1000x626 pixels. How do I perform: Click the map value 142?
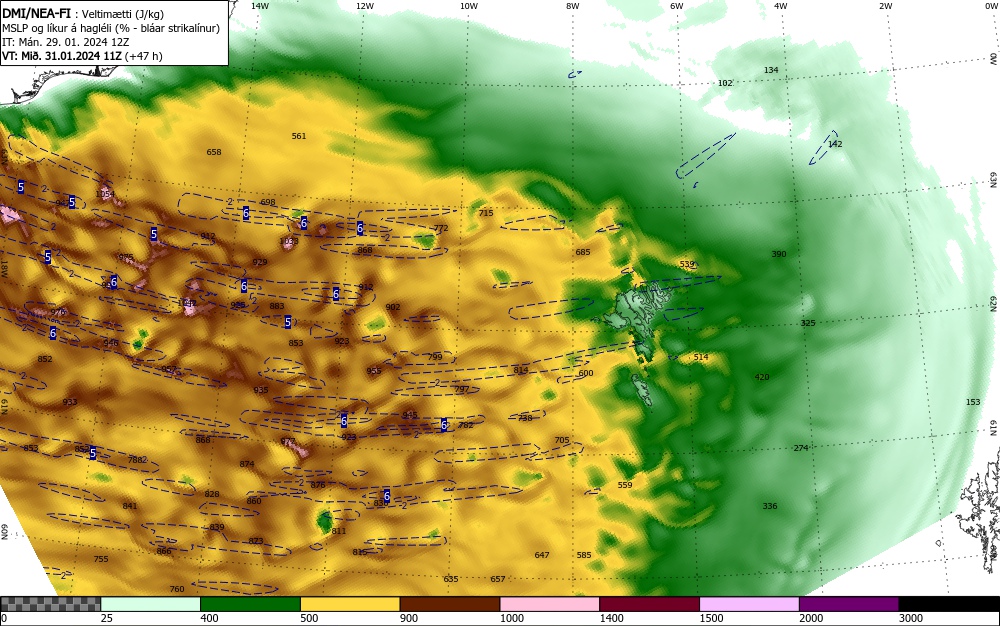pyautogui.click(x=835, y=144)
